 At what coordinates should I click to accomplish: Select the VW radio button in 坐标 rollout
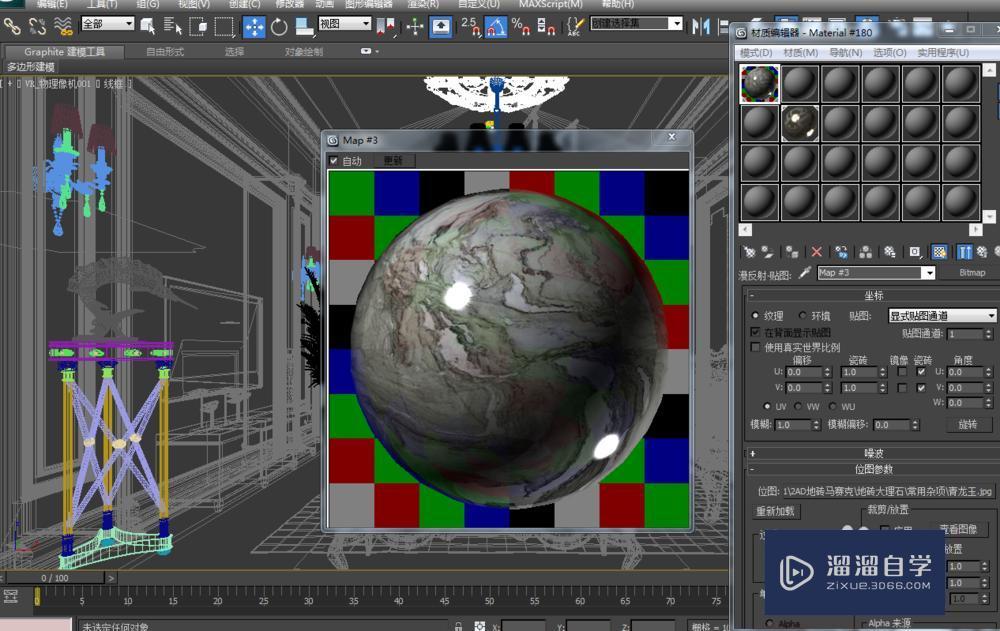799,406
